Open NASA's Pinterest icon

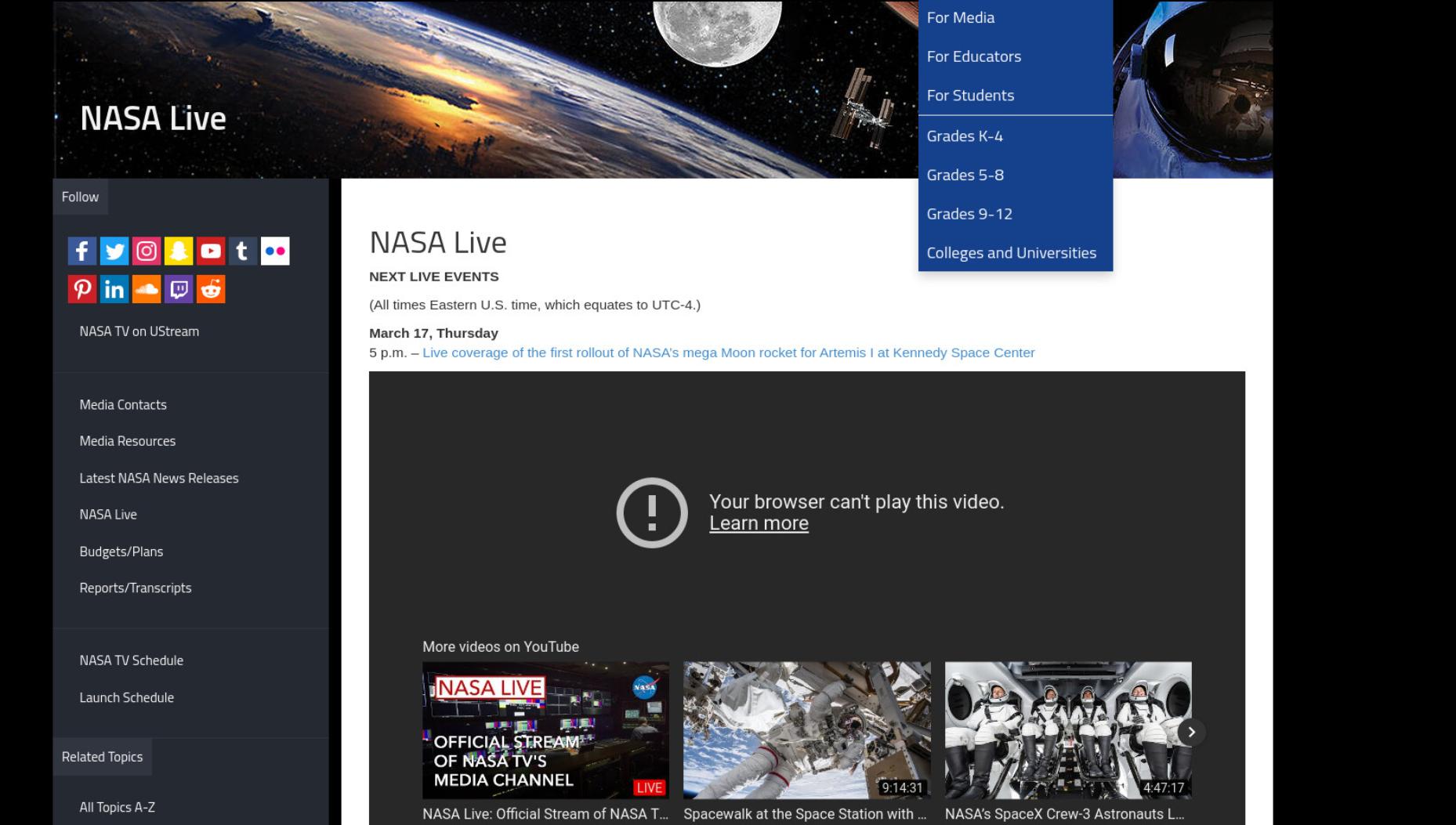(x=81, y=289)
